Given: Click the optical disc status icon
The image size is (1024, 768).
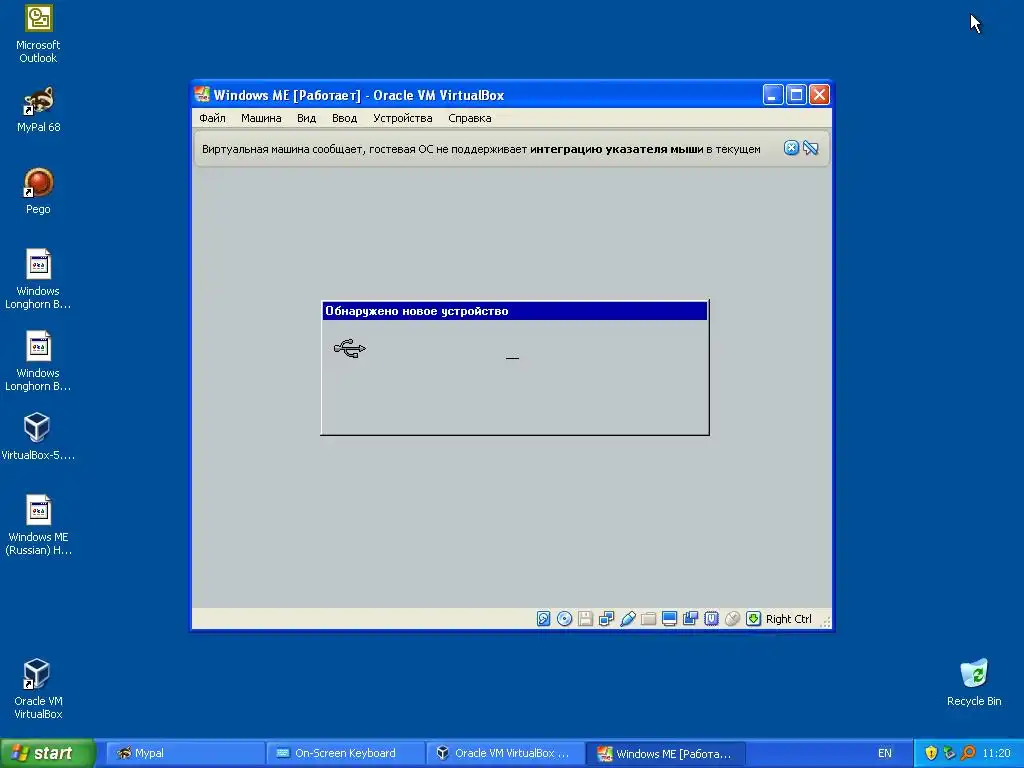Looking at the screenshot, I should point(565,618).
